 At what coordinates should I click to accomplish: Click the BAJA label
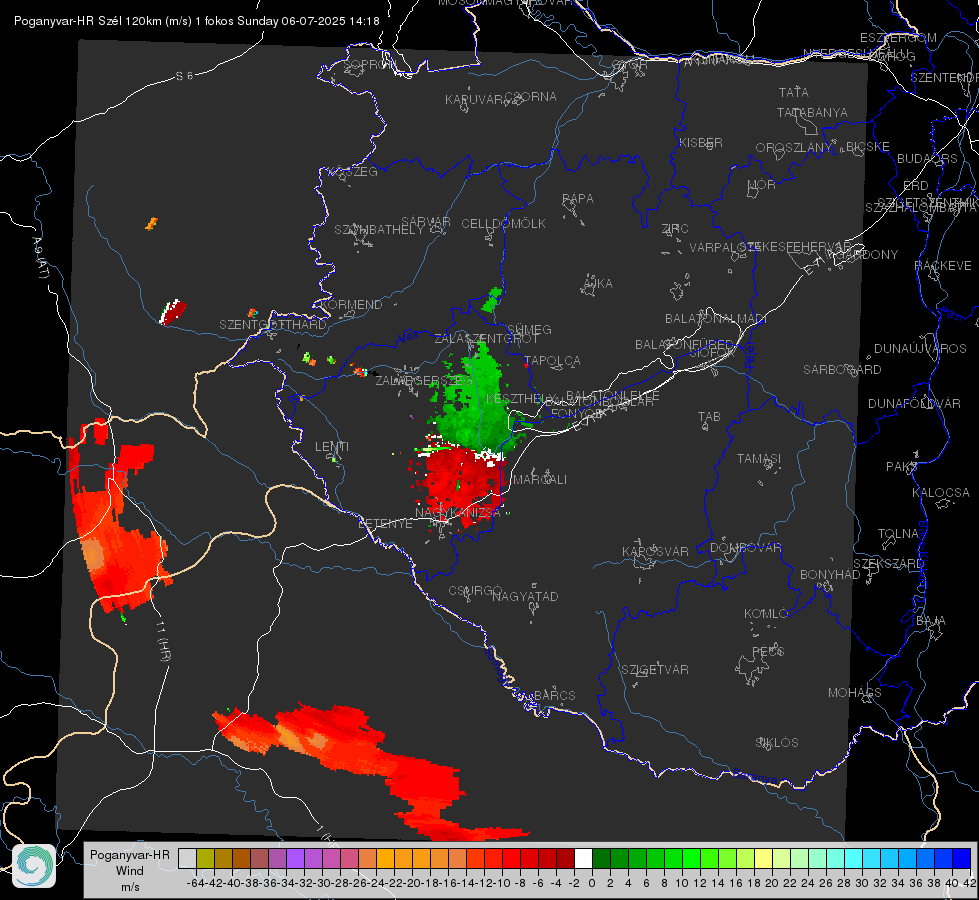point(931,621)
